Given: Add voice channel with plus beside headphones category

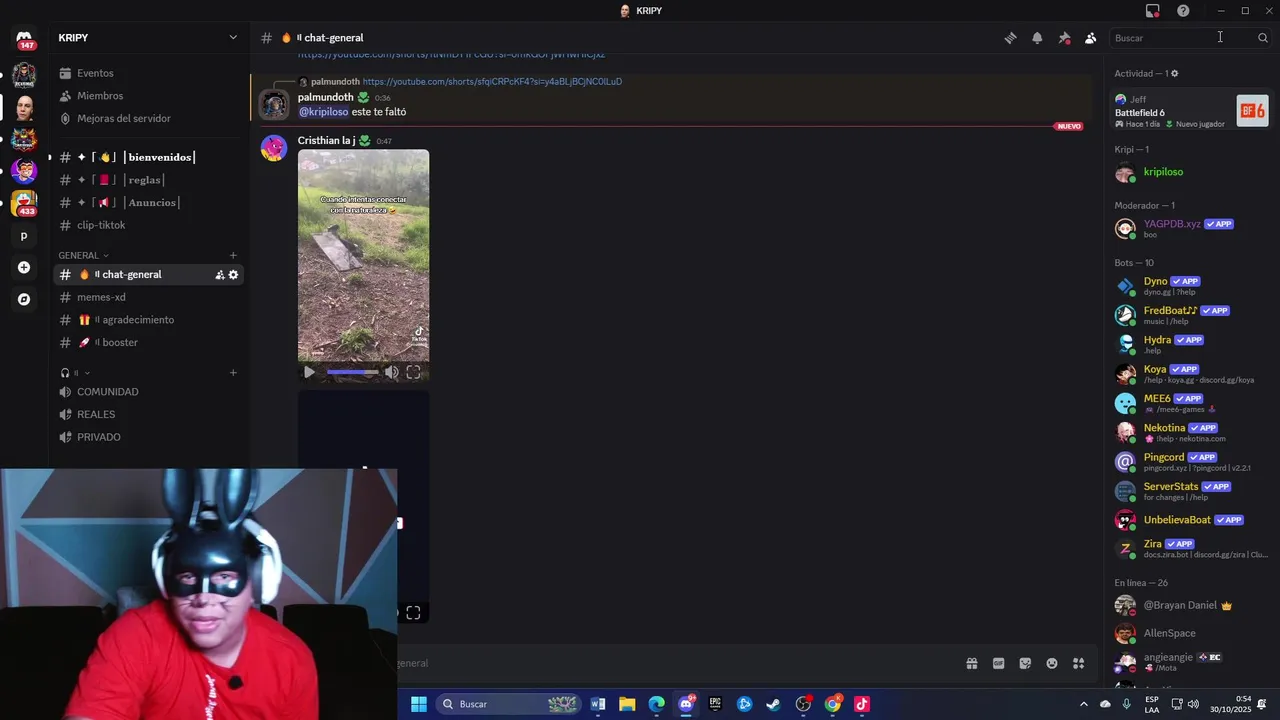Looking at the screenshot, I should point(233,373).
